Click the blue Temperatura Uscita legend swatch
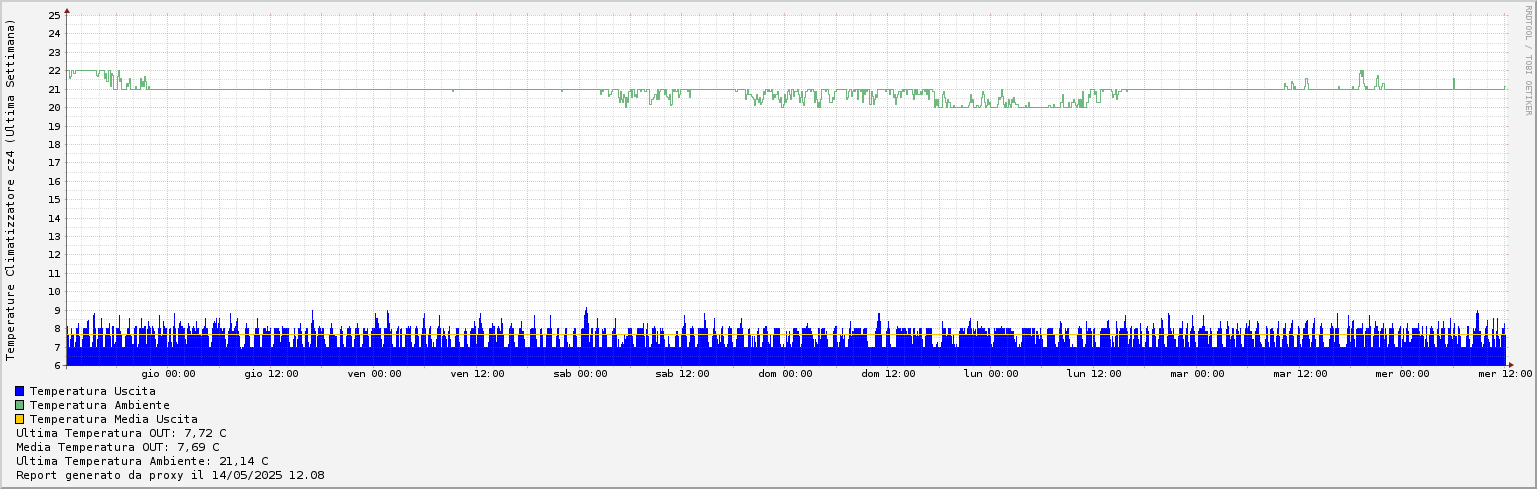The height and width of the screenshot is (489, 1537). tap(20, 391)
